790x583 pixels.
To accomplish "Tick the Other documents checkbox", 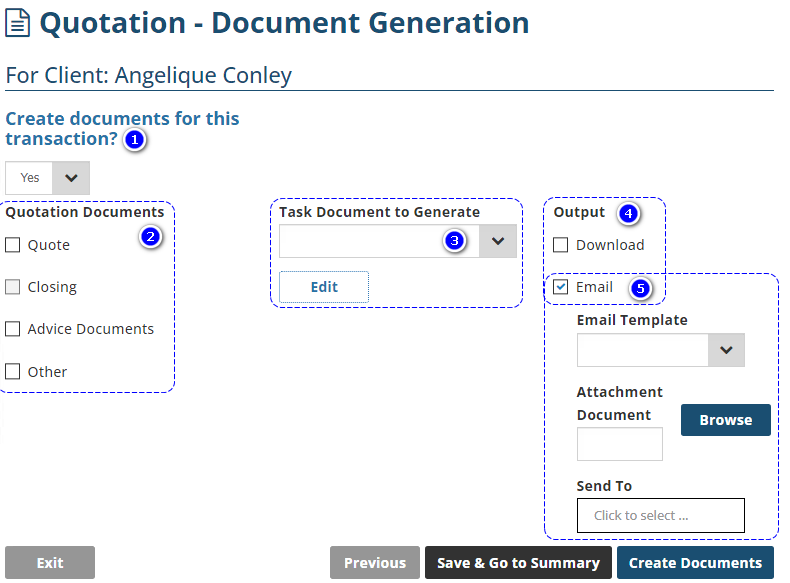I will (13, 372).
